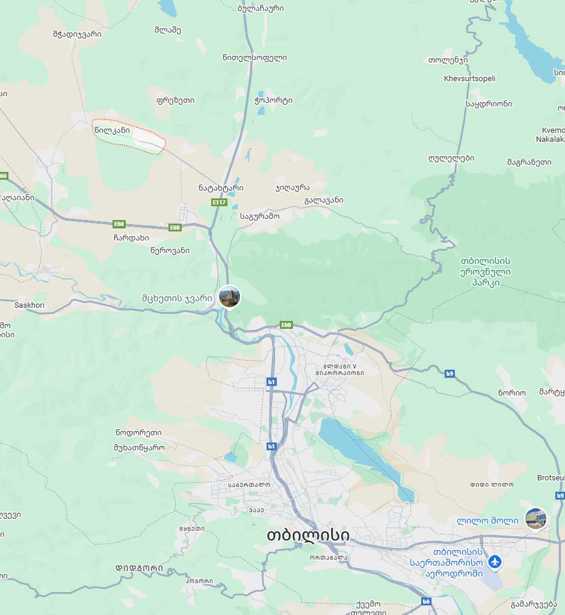This screenshot has height=615, width=565.
Task: Click the ნატახტარი town label
Action: (221, 188)
